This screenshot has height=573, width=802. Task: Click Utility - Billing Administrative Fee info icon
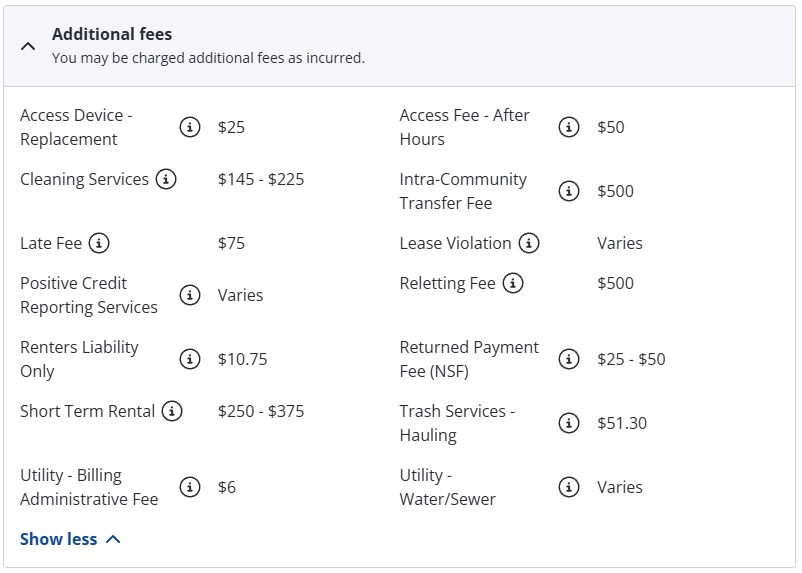coord(189,487)
